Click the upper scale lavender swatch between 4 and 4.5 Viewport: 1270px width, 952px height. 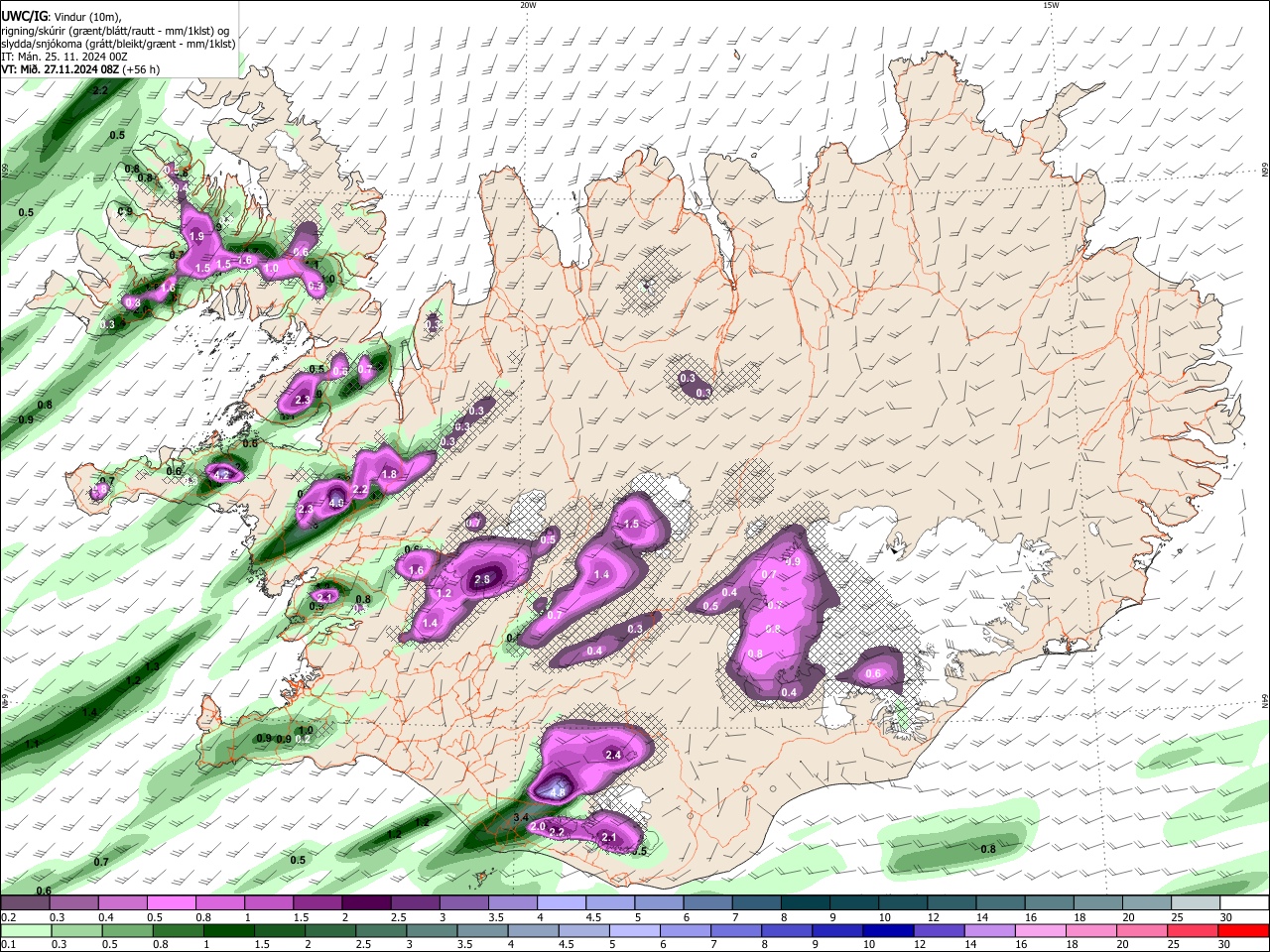coord(561,903)
